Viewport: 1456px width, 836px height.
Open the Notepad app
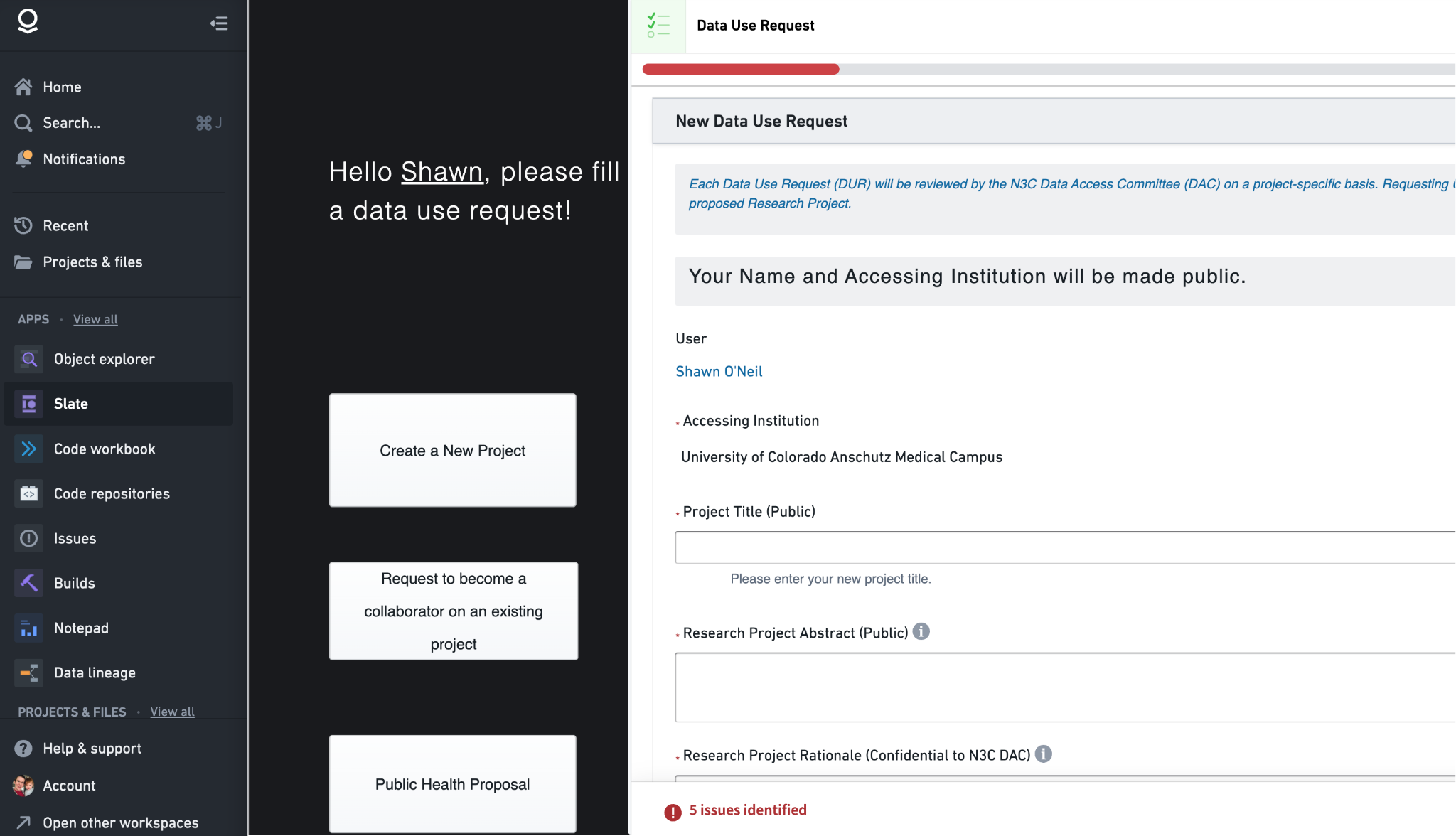click(x=81, y=628)
